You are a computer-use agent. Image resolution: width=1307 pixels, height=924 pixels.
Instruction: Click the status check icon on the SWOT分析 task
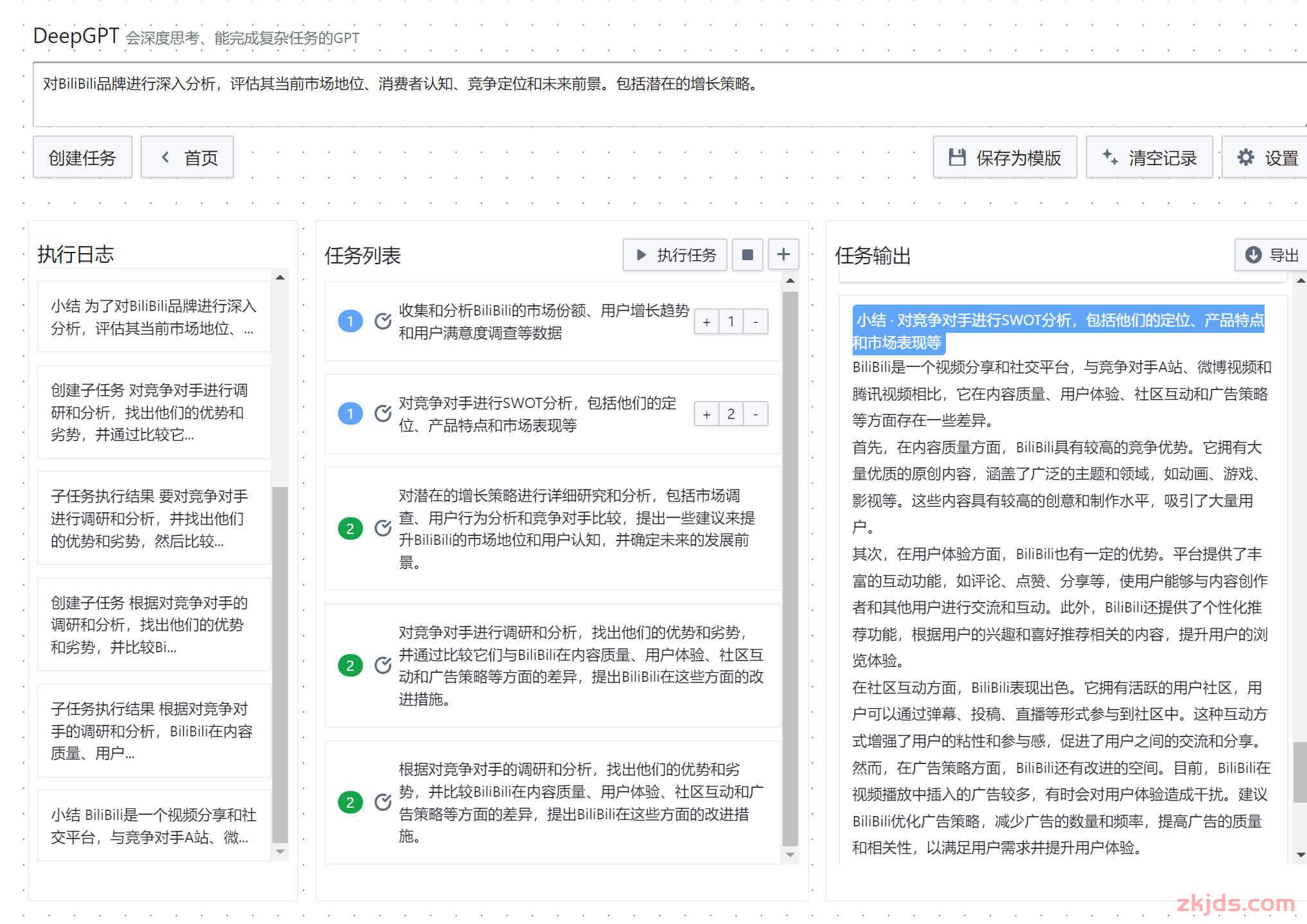383,414
